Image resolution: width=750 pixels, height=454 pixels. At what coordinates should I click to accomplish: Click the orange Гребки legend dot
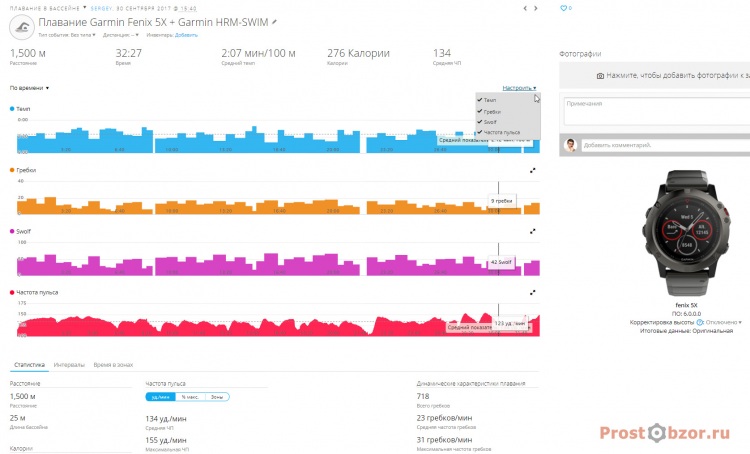[x=12, y=170]
